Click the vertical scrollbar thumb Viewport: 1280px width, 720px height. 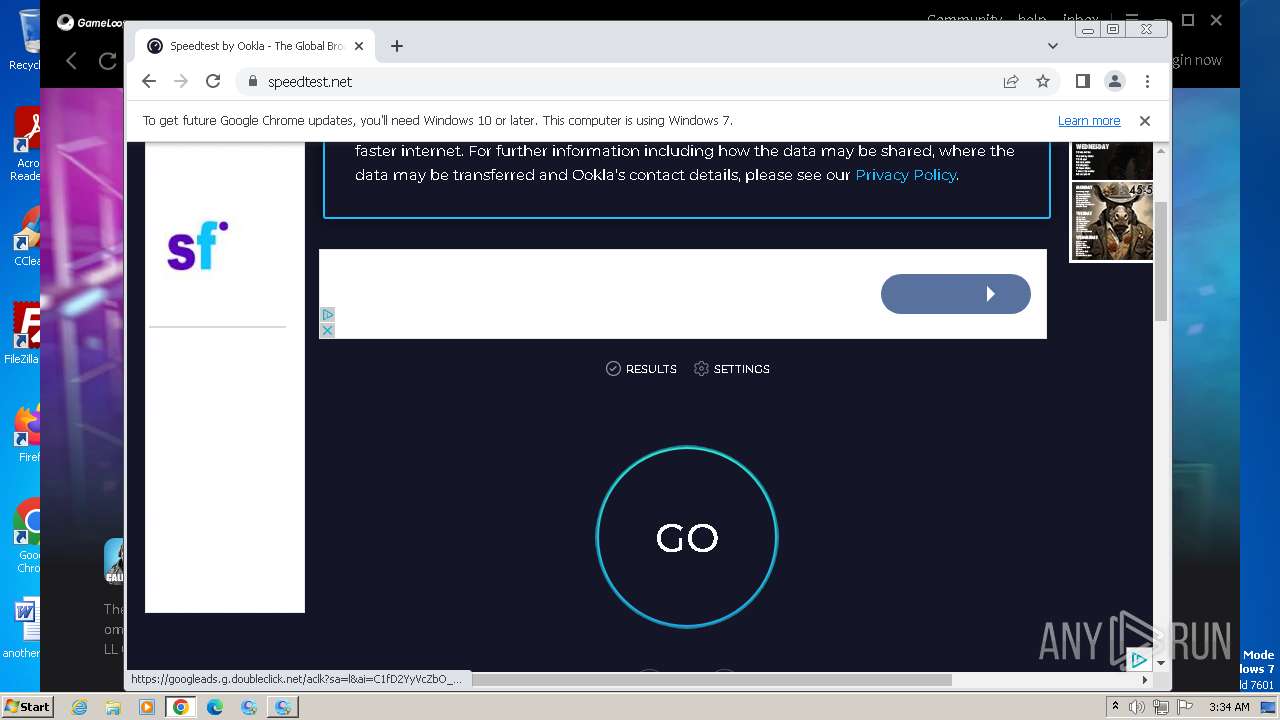[x=1161, y=260]
